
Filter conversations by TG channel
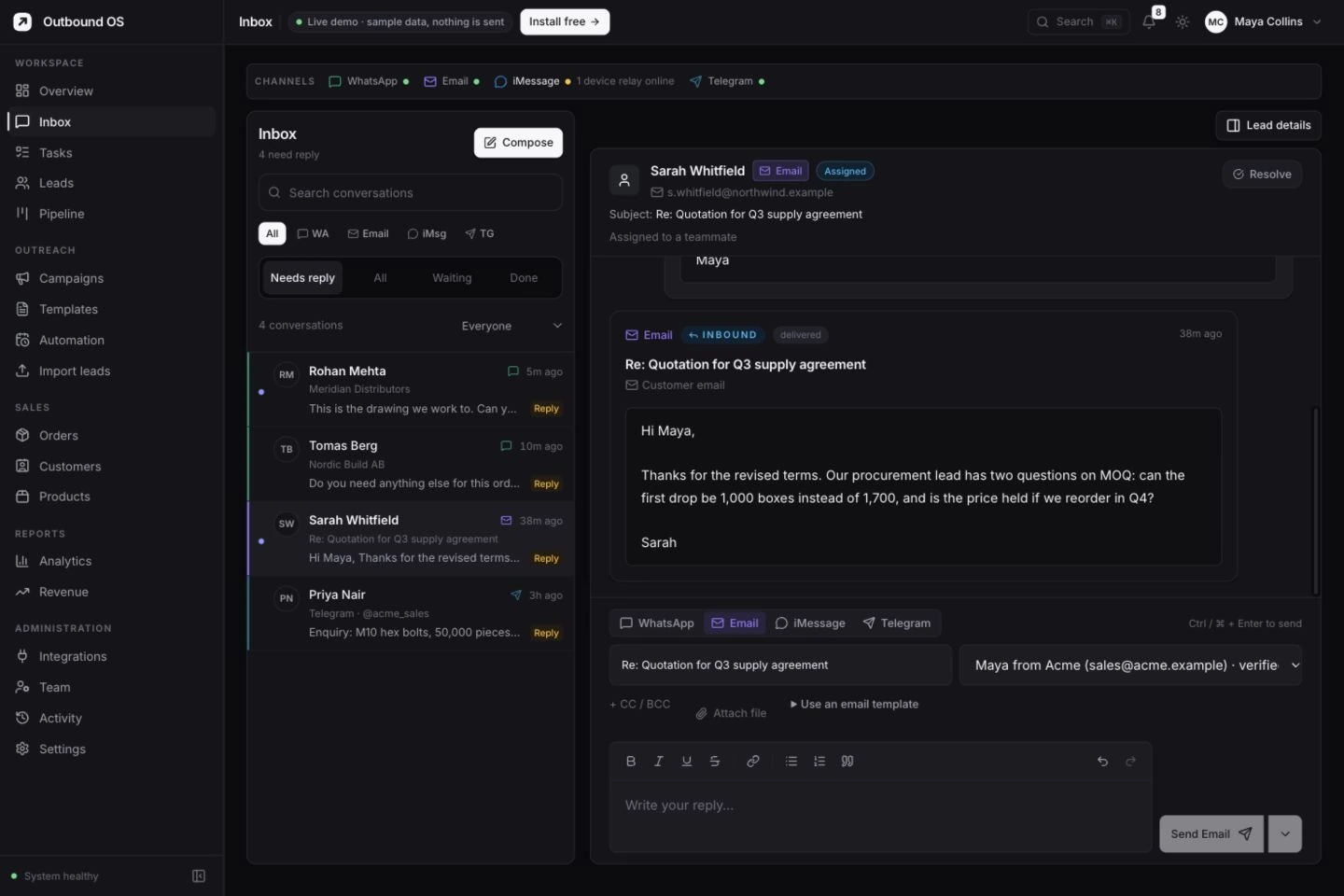pos(480,233)
